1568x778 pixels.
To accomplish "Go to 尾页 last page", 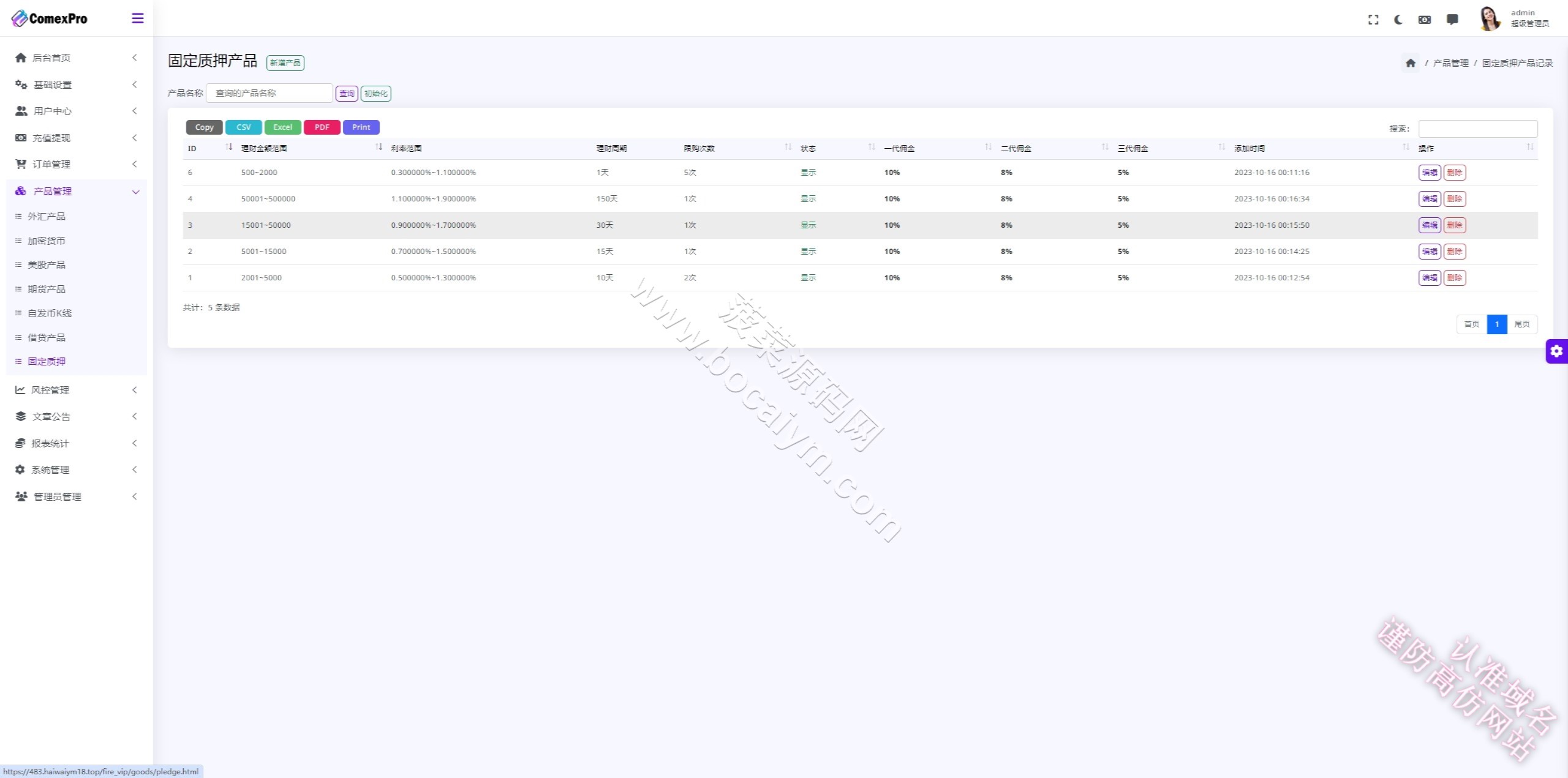I will coord(1522,324).
